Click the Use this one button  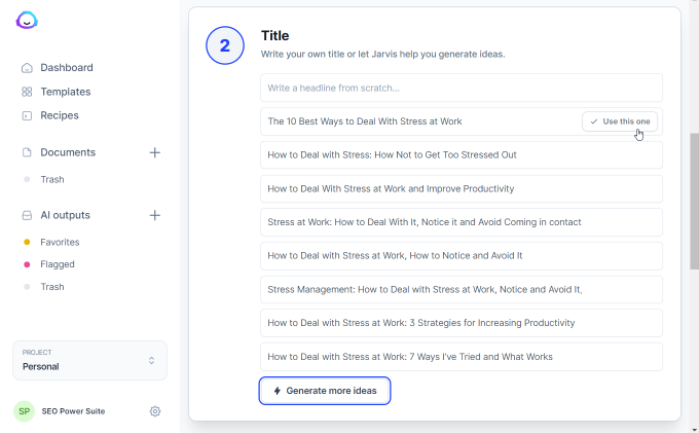click(620, 122)
